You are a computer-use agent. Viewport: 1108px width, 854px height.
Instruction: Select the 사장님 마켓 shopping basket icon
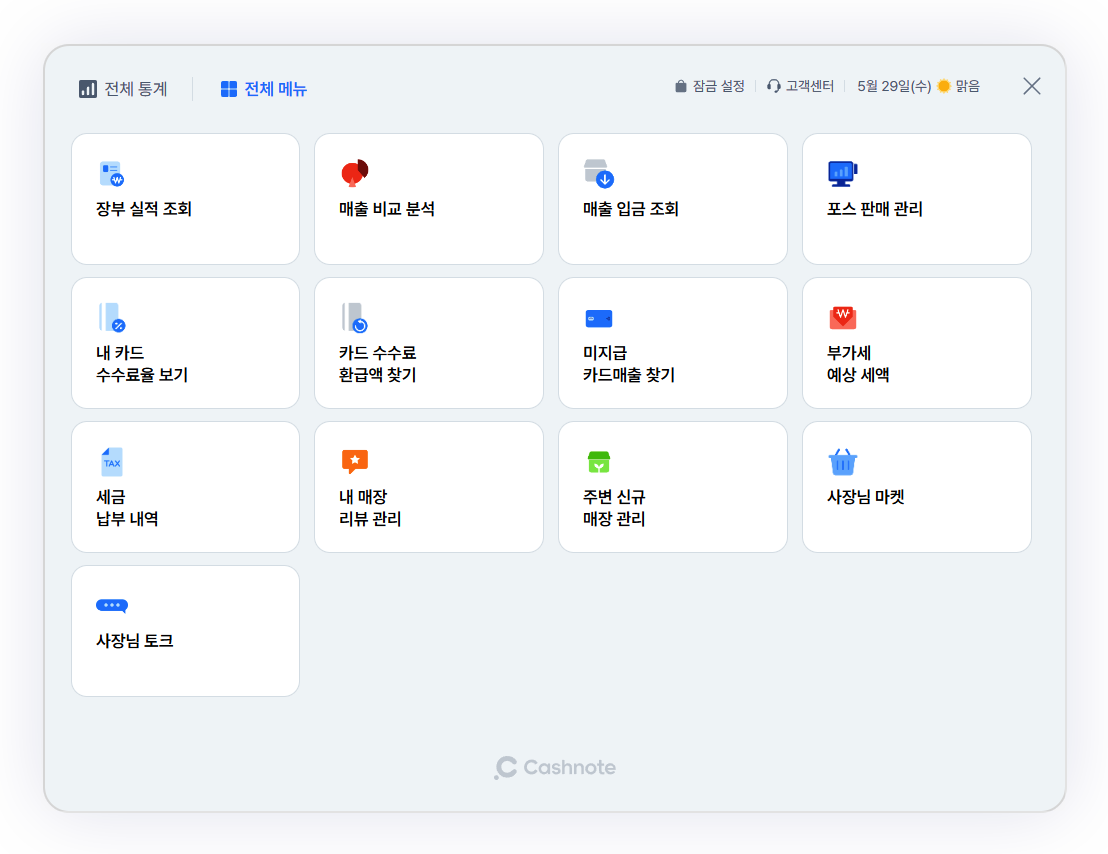(x=842, y=462)
